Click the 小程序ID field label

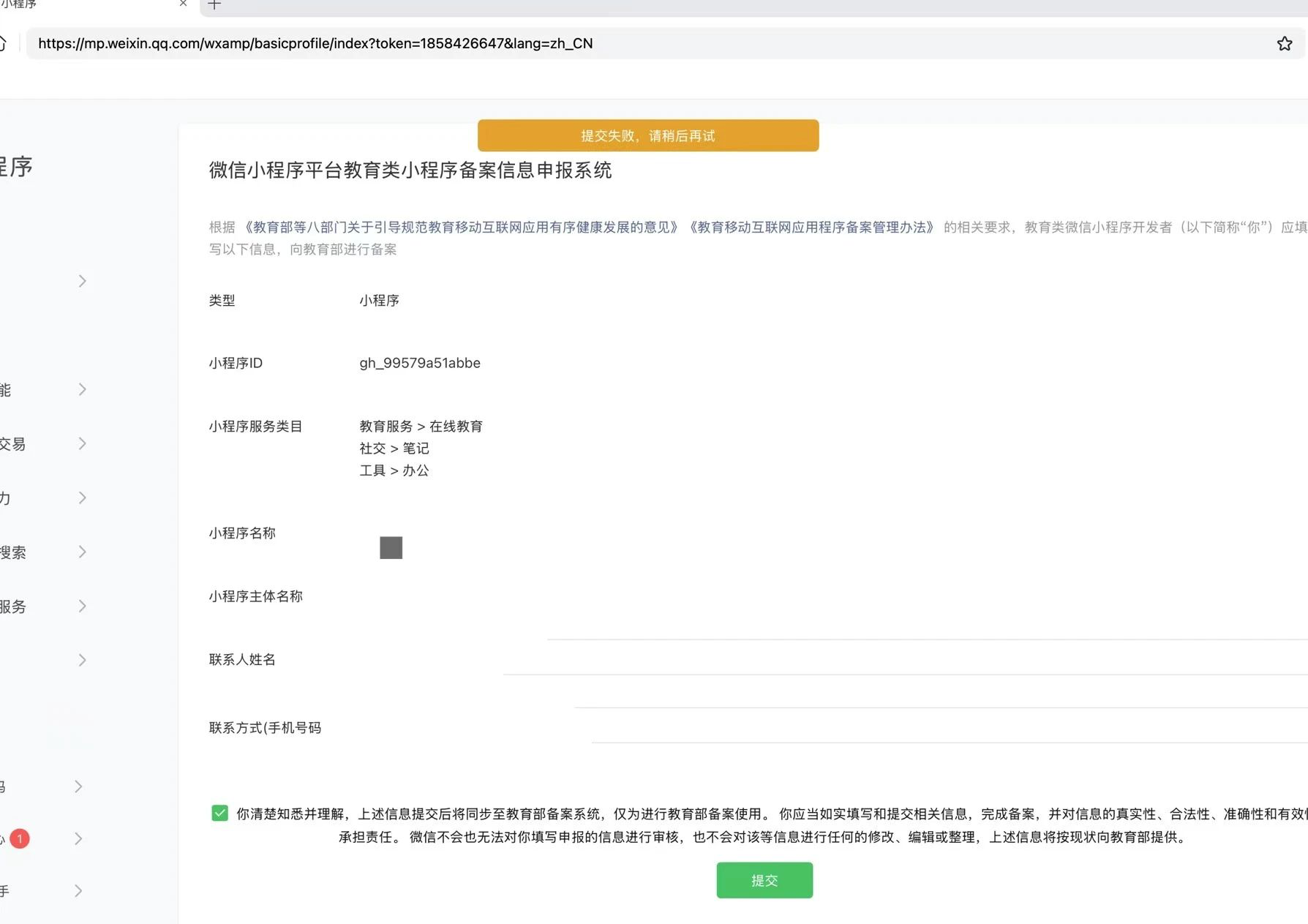[x=236, y=363]
